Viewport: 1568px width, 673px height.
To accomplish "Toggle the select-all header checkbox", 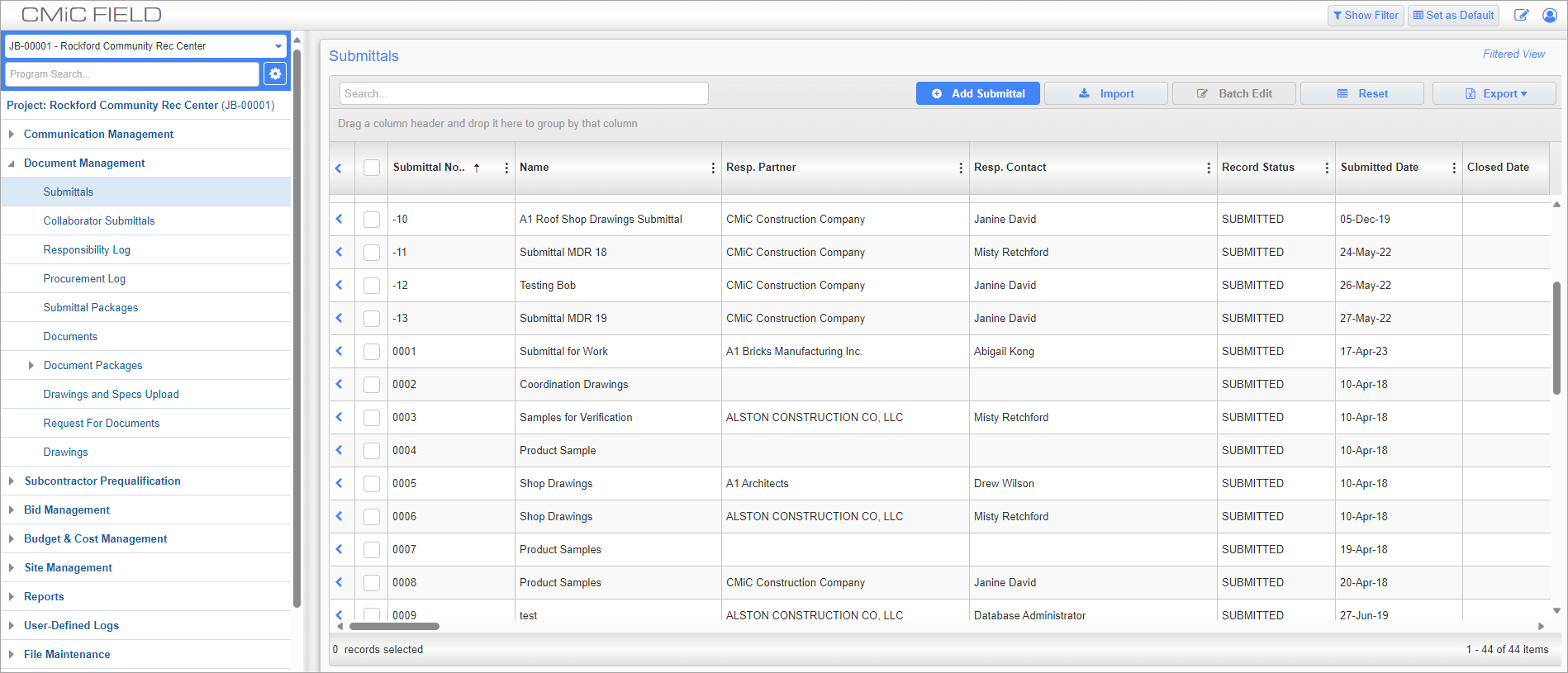I will [372, 168].
